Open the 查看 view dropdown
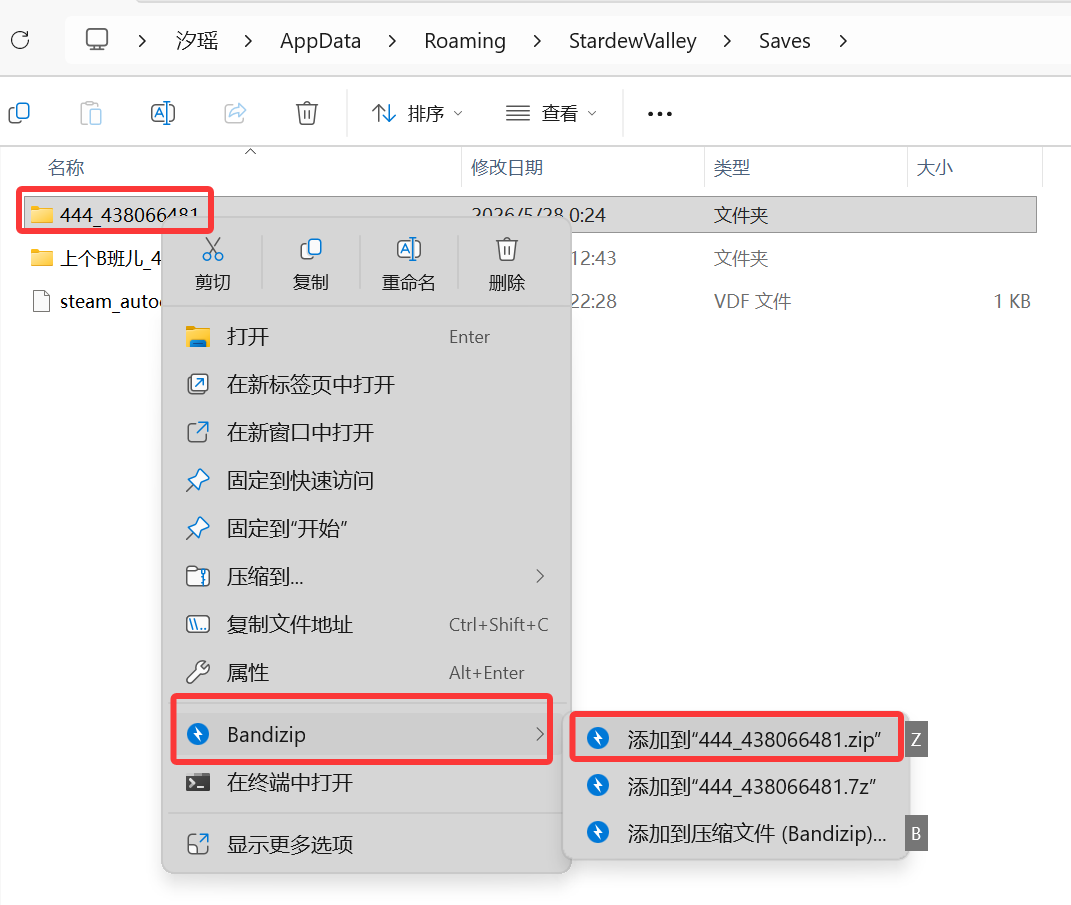Screen dimensions: 1071x905 pyautogui.click(x=551, y=113)
